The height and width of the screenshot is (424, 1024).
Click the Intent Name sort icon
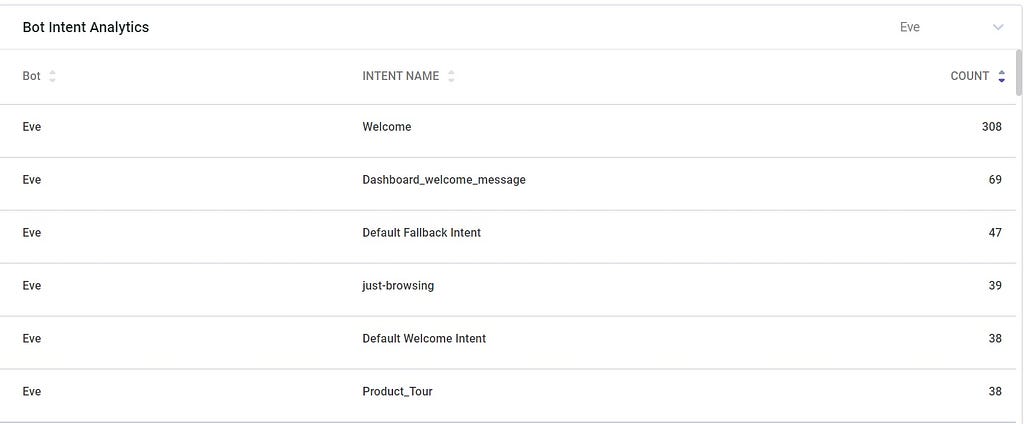tap(451, 76)
